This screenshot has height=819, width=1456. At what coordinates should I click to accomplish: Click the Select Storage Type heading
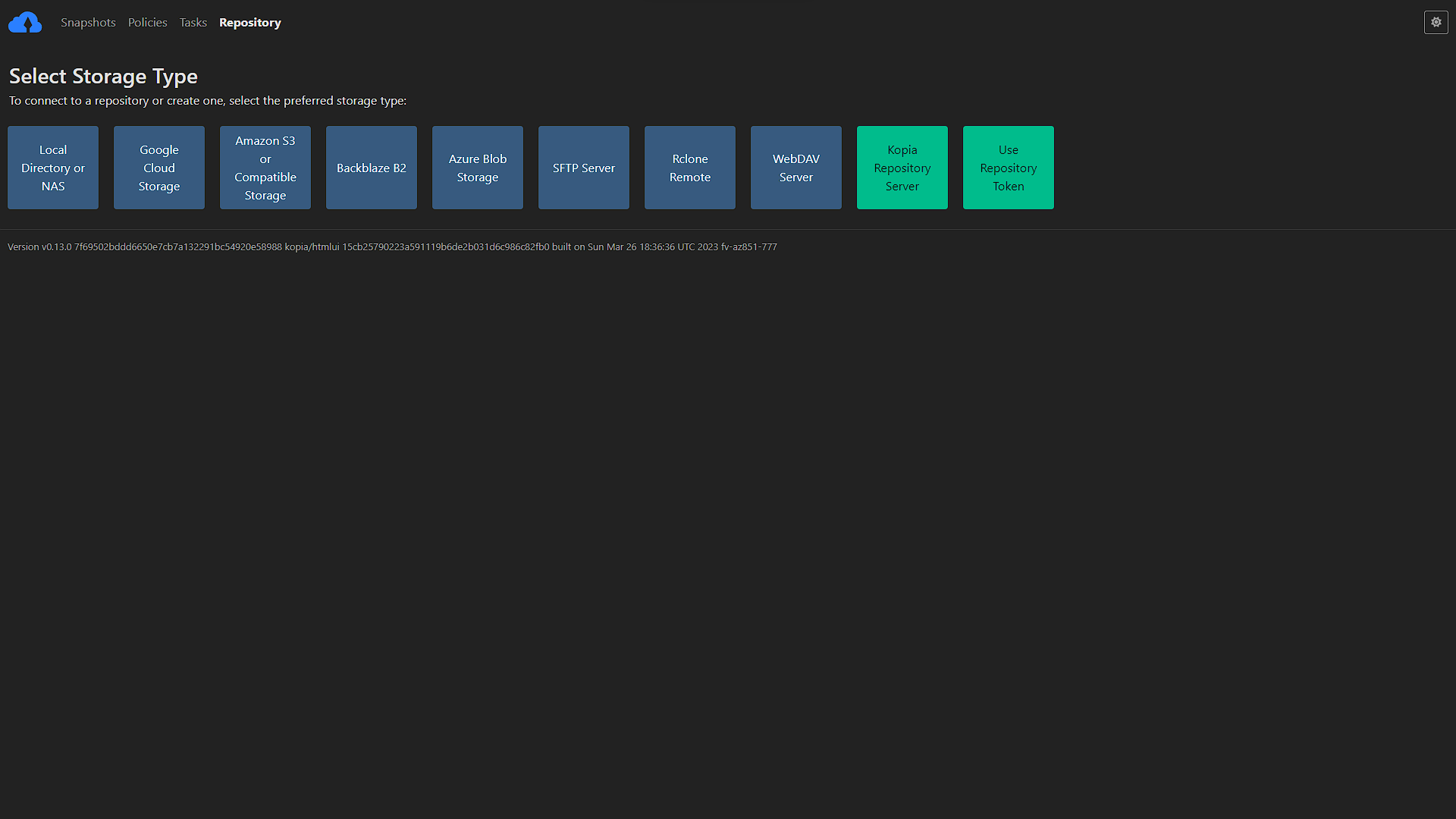[x=102, y=76]
